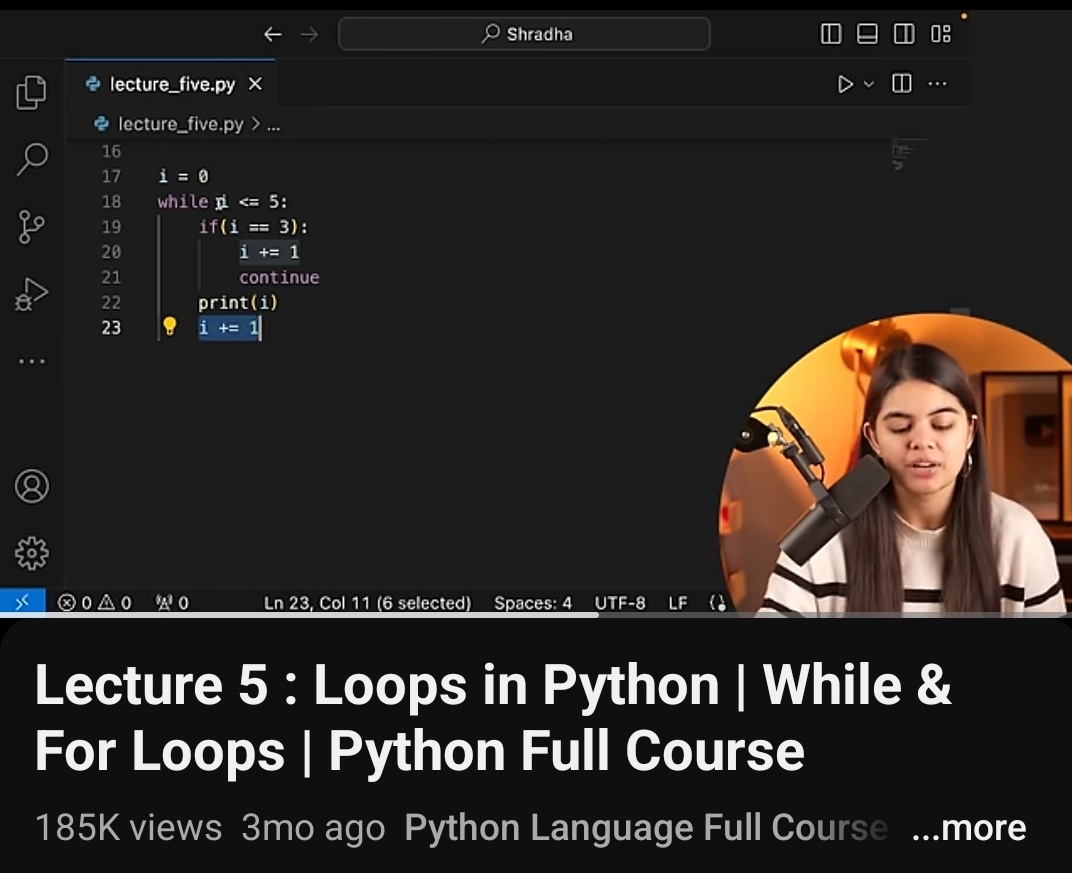This screenshot has height=873, width=1072.
Task: Click 'print(i)' on line 22
Action: tap(238, 302)
